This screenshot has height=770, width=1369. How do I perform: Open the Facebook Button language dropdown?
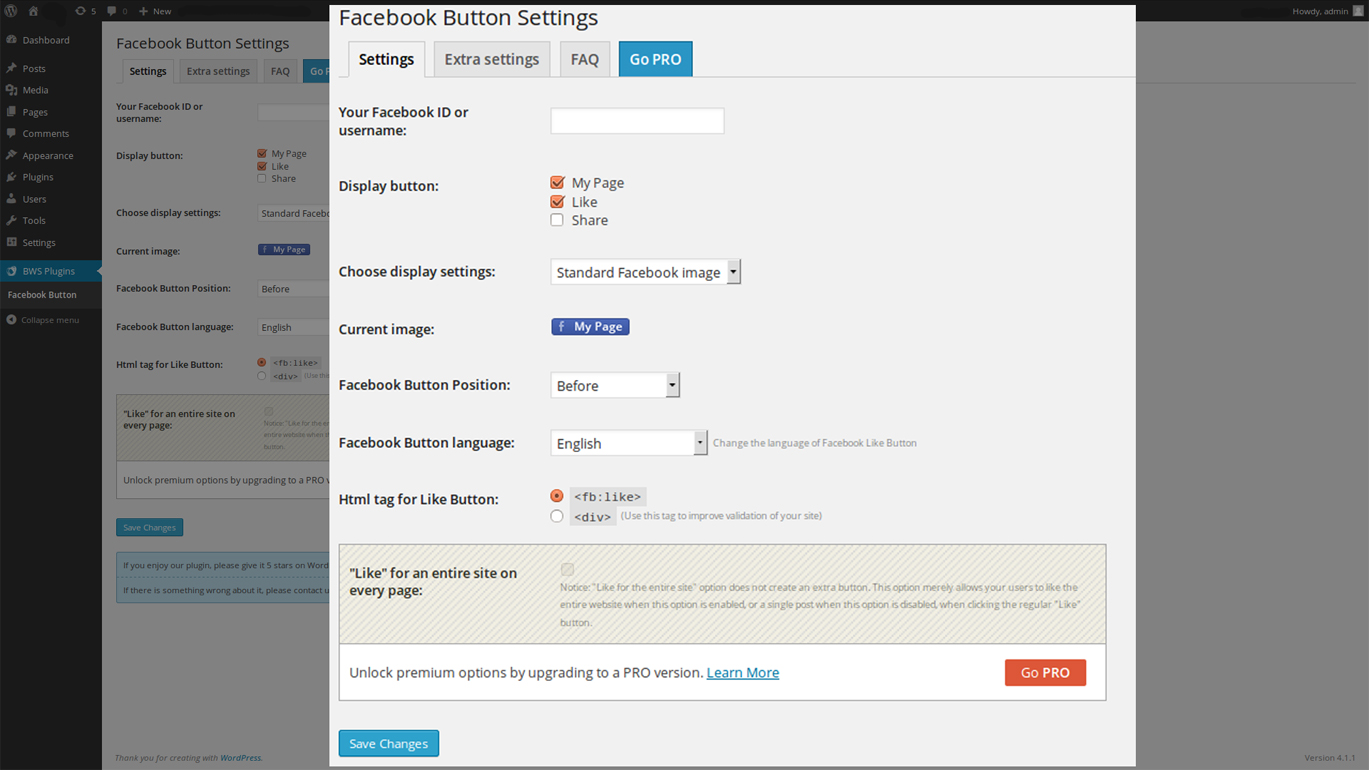[628, 442]
